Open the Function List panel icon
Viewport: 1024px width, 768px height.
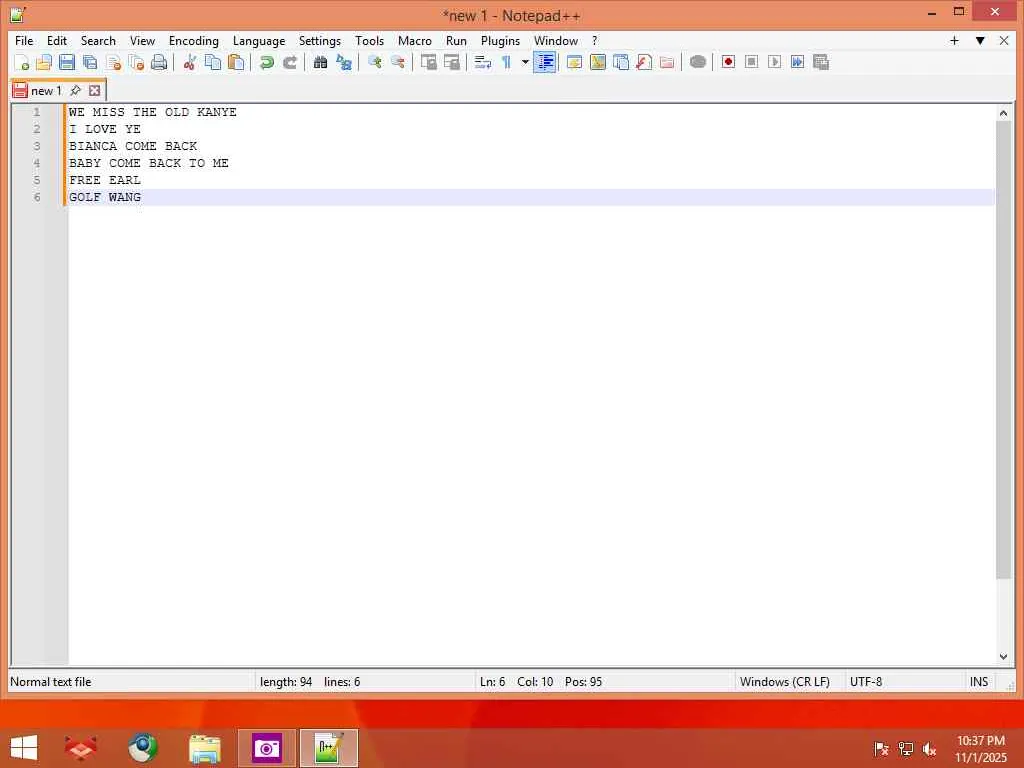(644, 62)
